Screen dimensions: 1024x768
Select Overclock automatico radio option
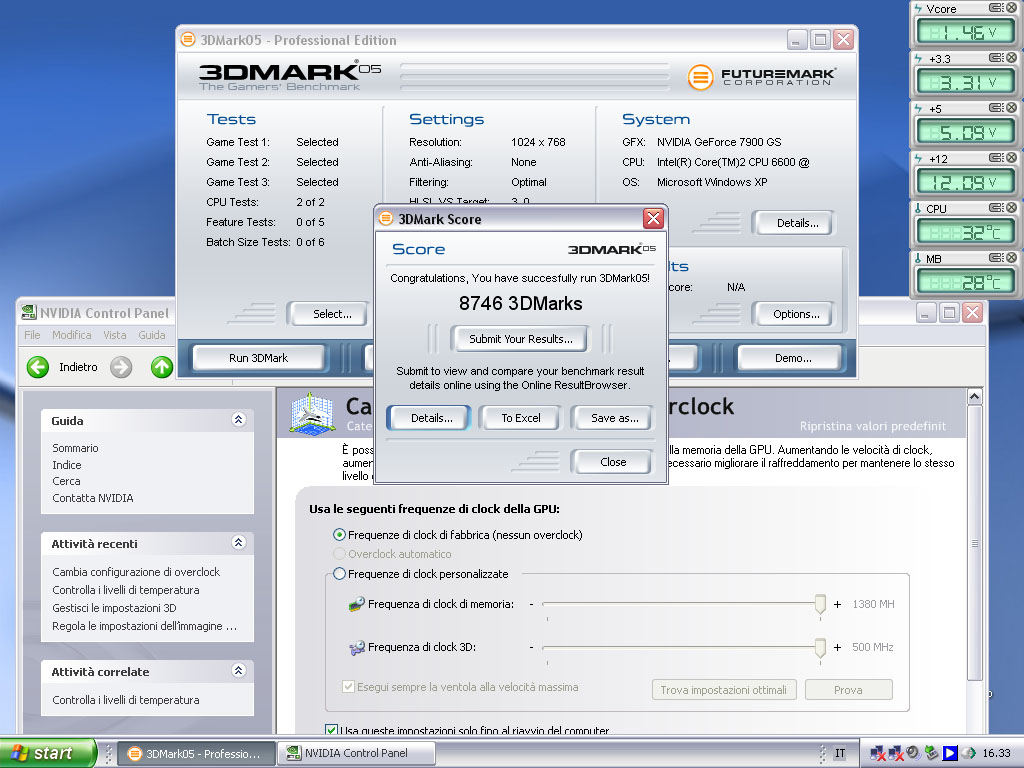tap(339, 554)
